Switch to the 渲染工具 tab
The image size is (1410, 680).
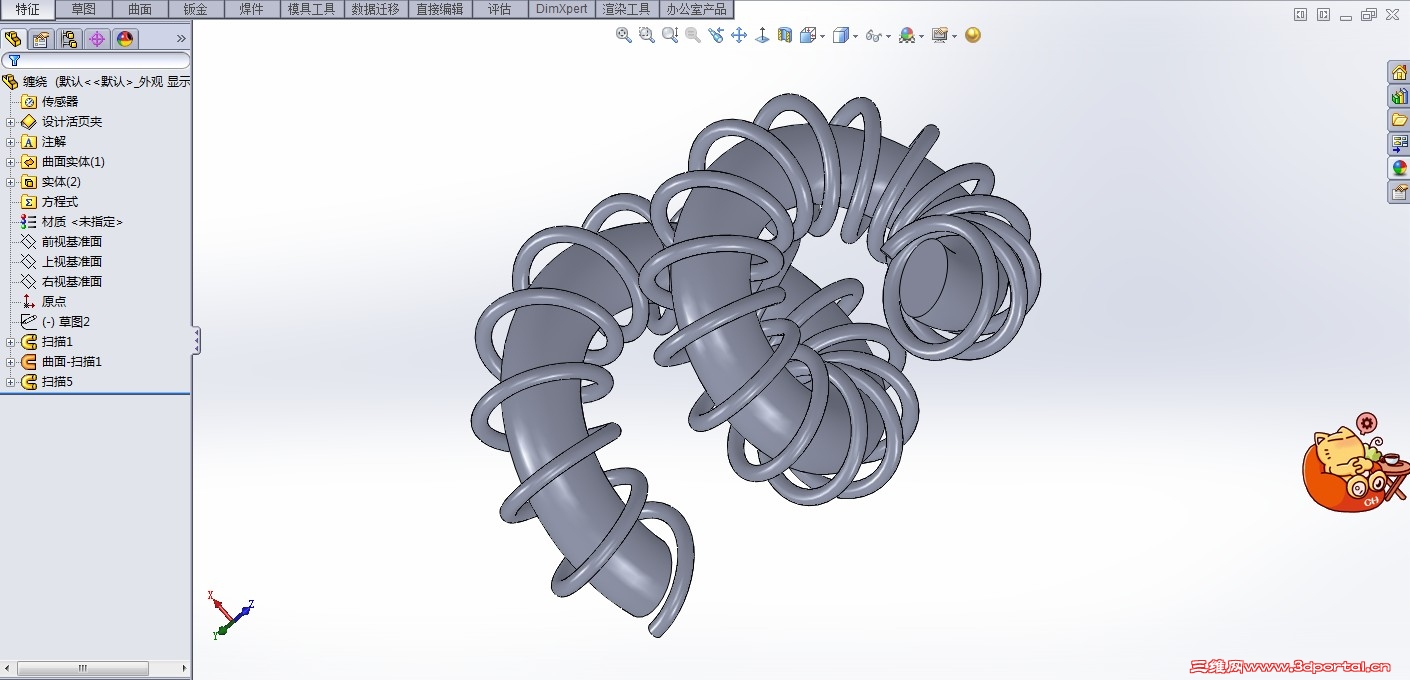[x=627, y=9]
